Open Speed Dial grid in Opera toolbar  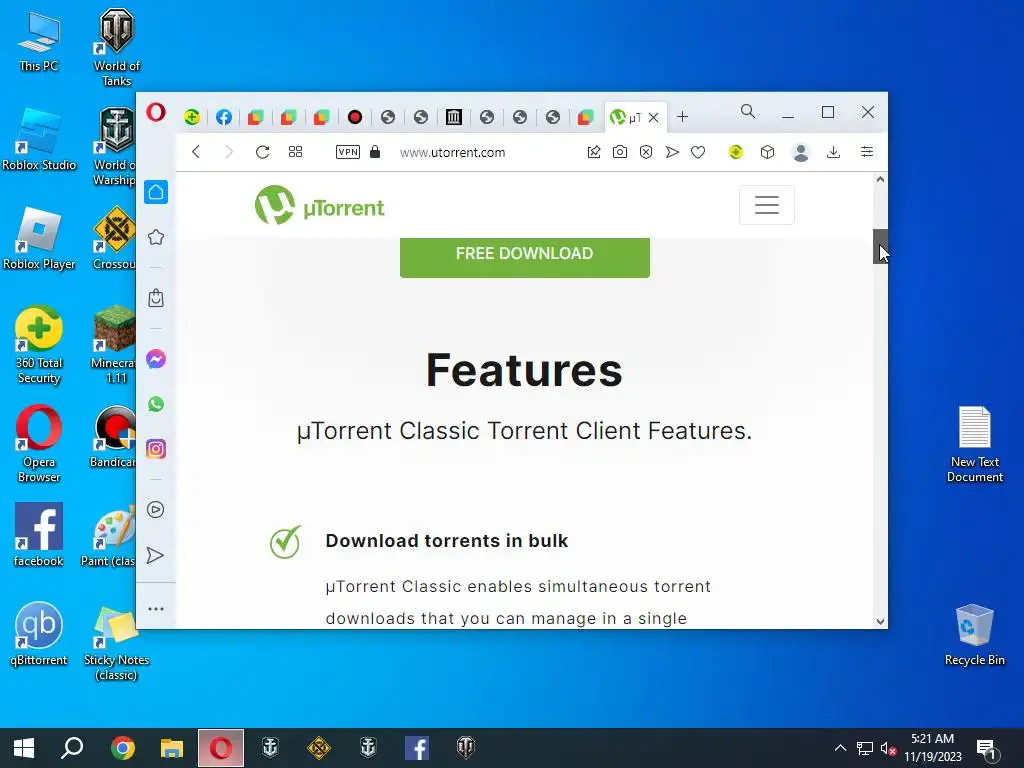click(295, 152)
